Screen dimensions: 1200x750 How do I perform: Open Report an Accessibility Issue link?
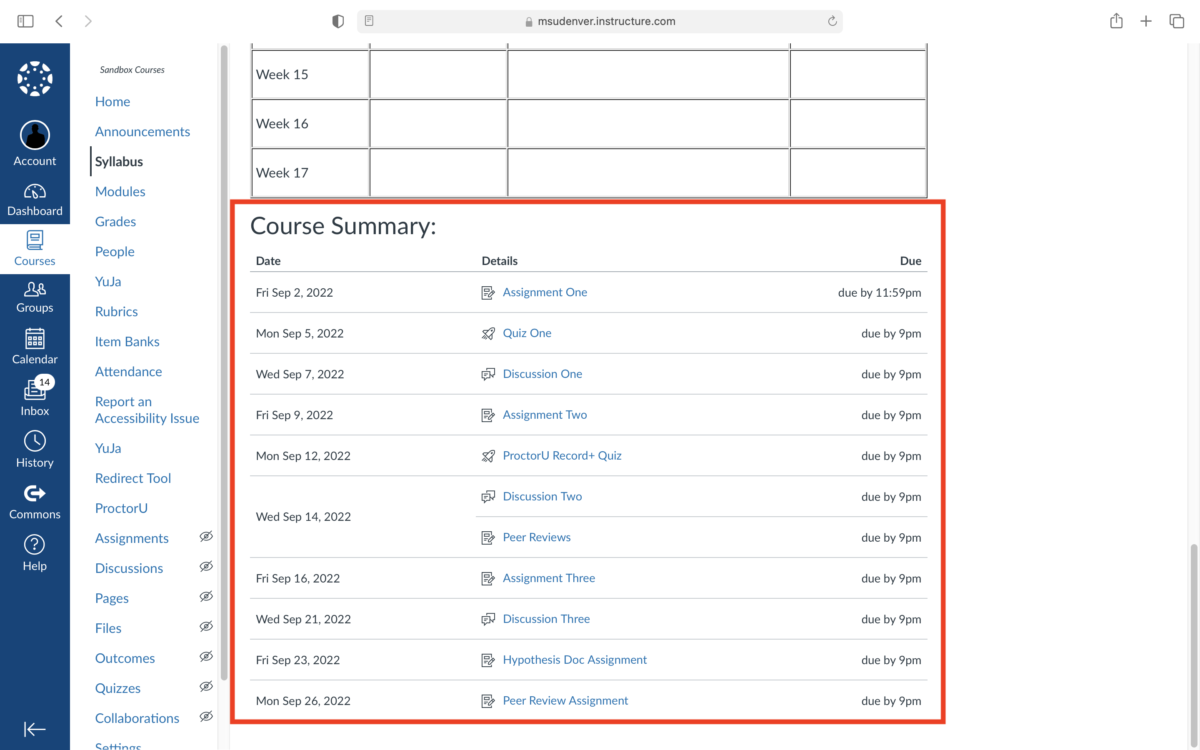[x=147, y=410]
